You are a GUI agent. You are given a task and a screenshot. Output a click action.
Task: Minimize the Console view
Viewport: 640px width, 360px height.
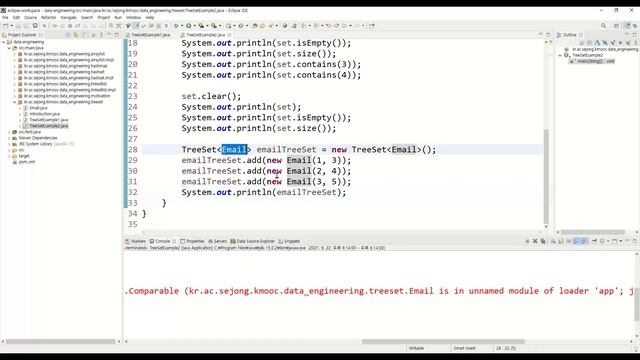pos(627,241)
